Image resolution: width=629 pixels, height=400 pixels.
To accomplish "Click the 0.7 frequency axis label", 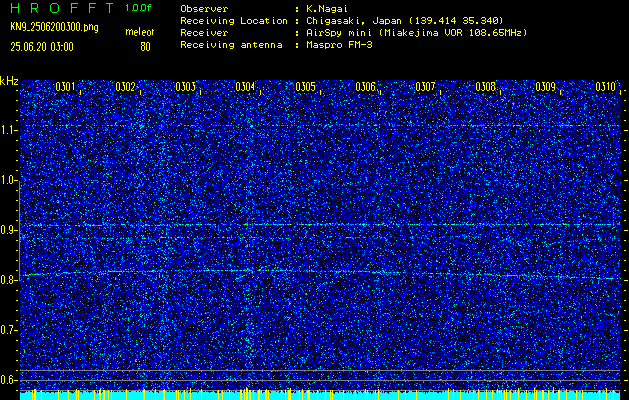I will 8,330.
